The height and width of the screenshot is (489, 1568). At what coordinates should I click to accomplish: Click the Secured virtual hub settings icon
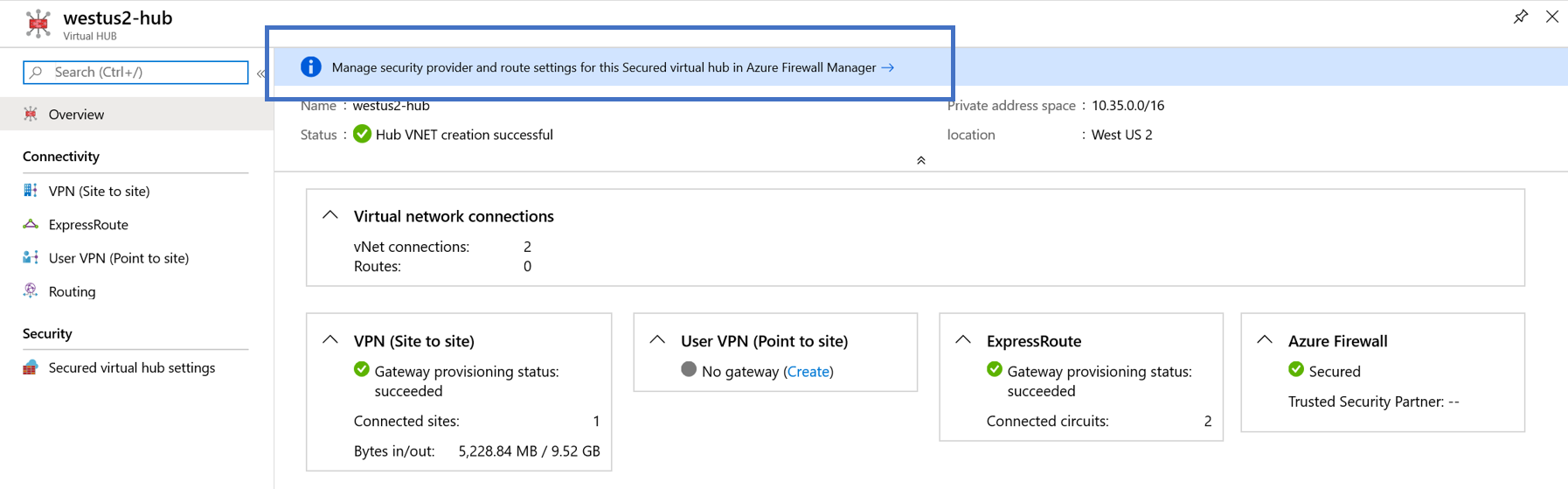coord(31,367)
